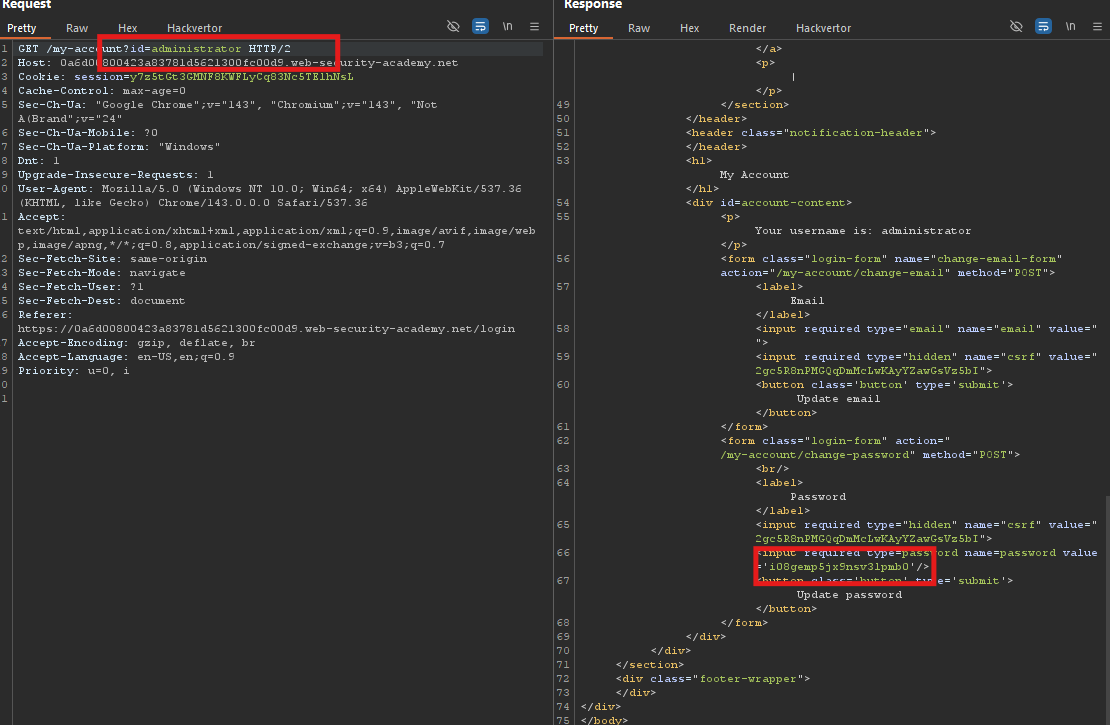Toggle the Request panel's hide-eye icon
The width and height of the screenshot is (1110, 725).
[453, 26]
